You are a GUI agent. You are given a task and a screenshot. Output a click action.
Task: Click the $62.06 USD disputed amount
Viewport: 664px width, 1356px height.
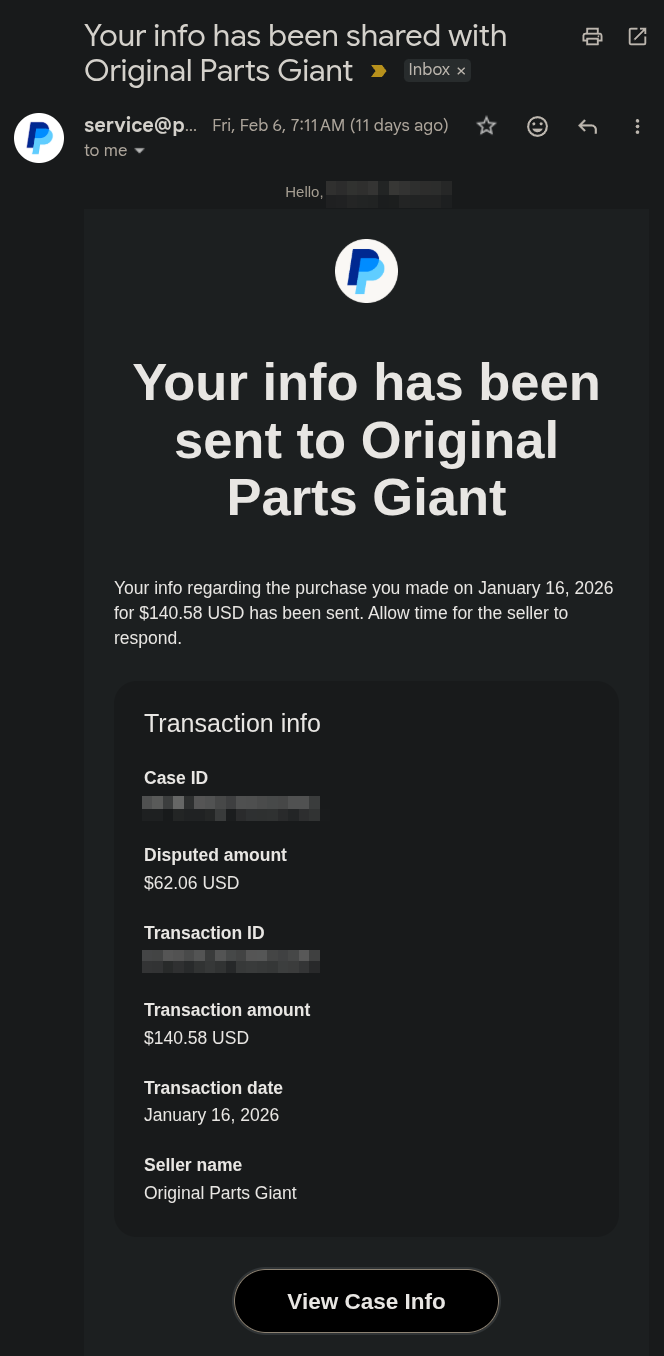(x=192, y=883)
